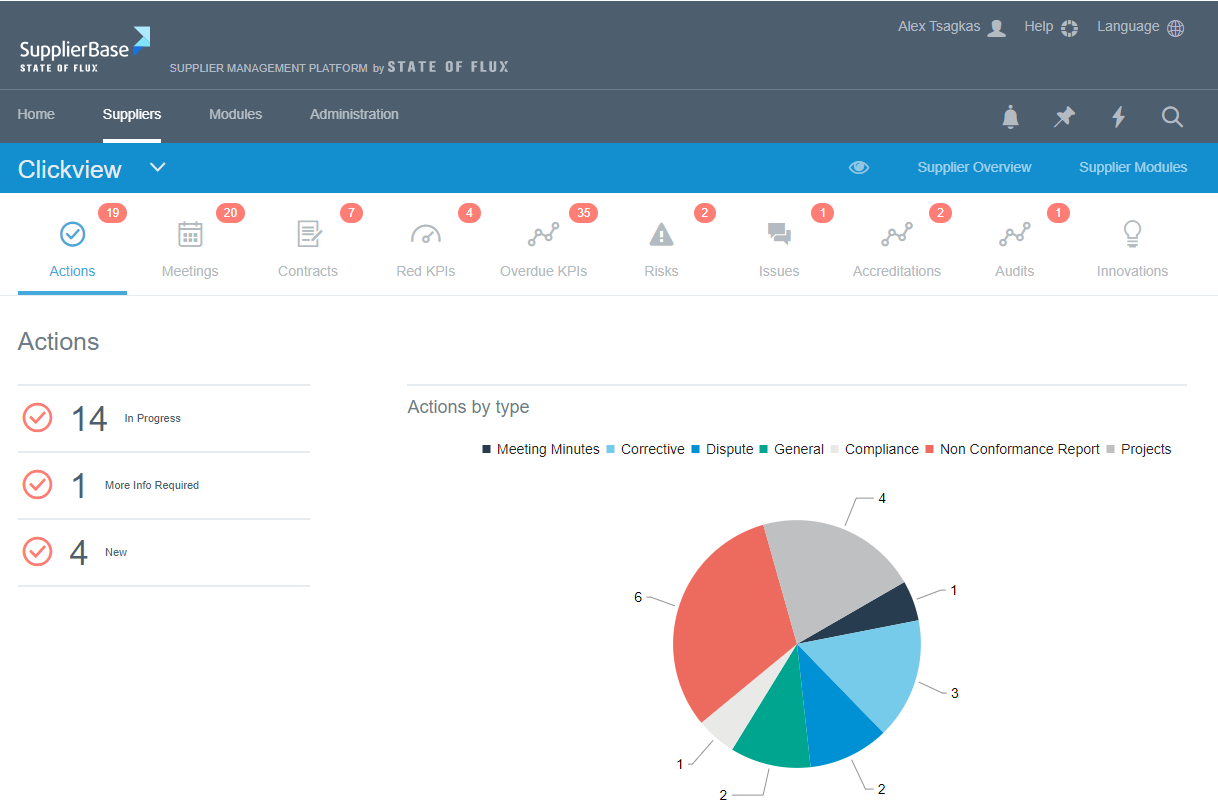Viewport: 1218px width, 807px height.
Task: Open the Issues speech bubble icon
Action: 779,234
